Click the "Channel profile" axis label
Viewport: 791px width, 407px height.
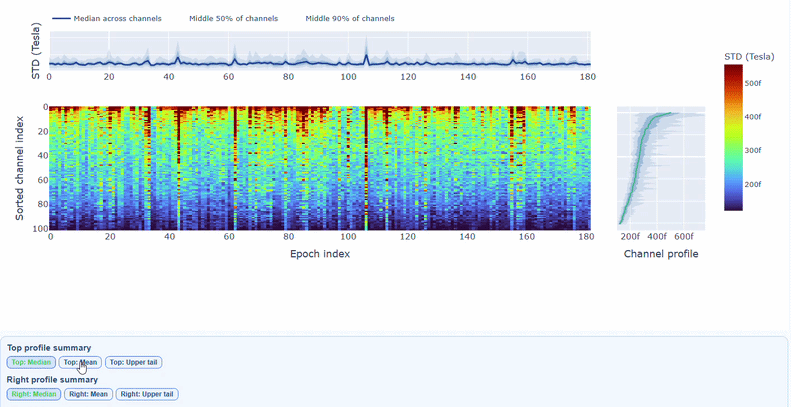(660, 254)
